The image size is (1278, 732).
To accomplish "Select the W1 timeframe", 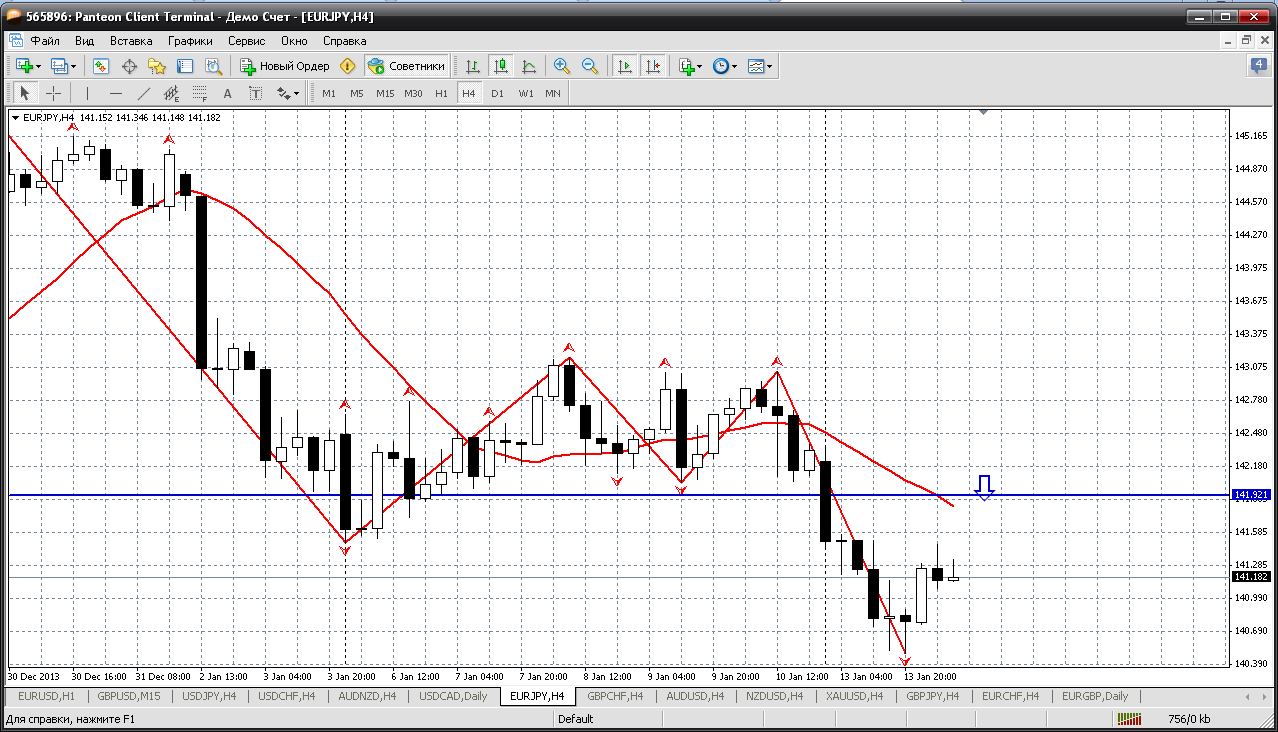I will [525, 93].
